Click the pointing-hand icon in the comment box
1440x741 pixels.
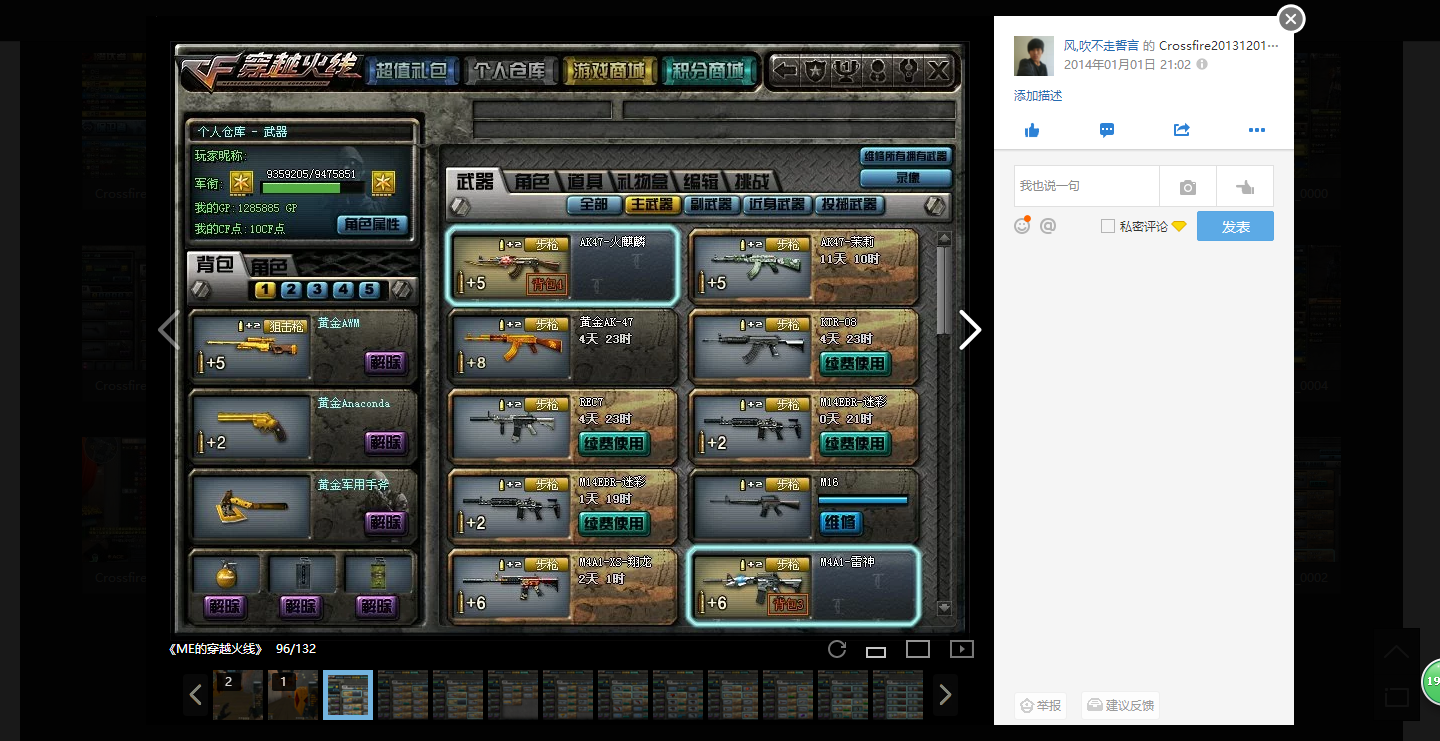pos(1245,187)
